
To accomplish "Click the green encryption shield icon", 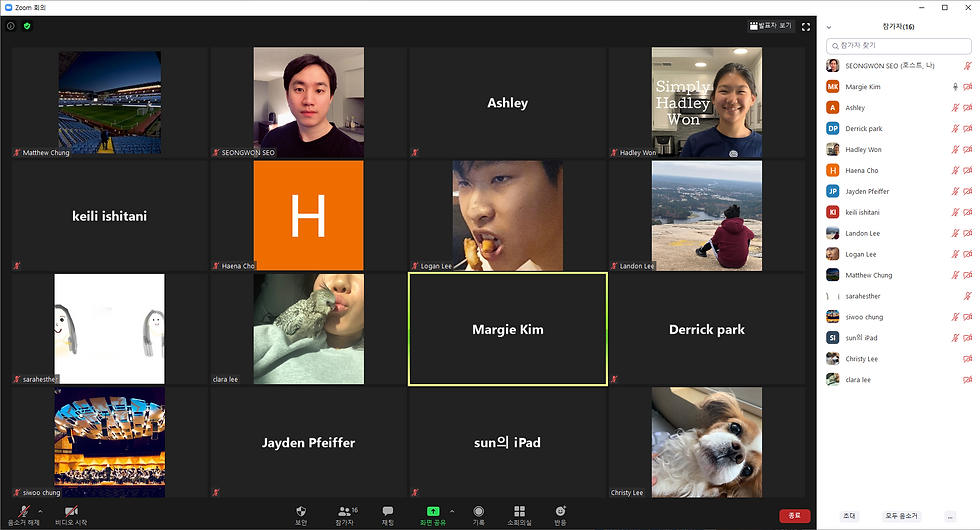I will [x=27, y=26].
